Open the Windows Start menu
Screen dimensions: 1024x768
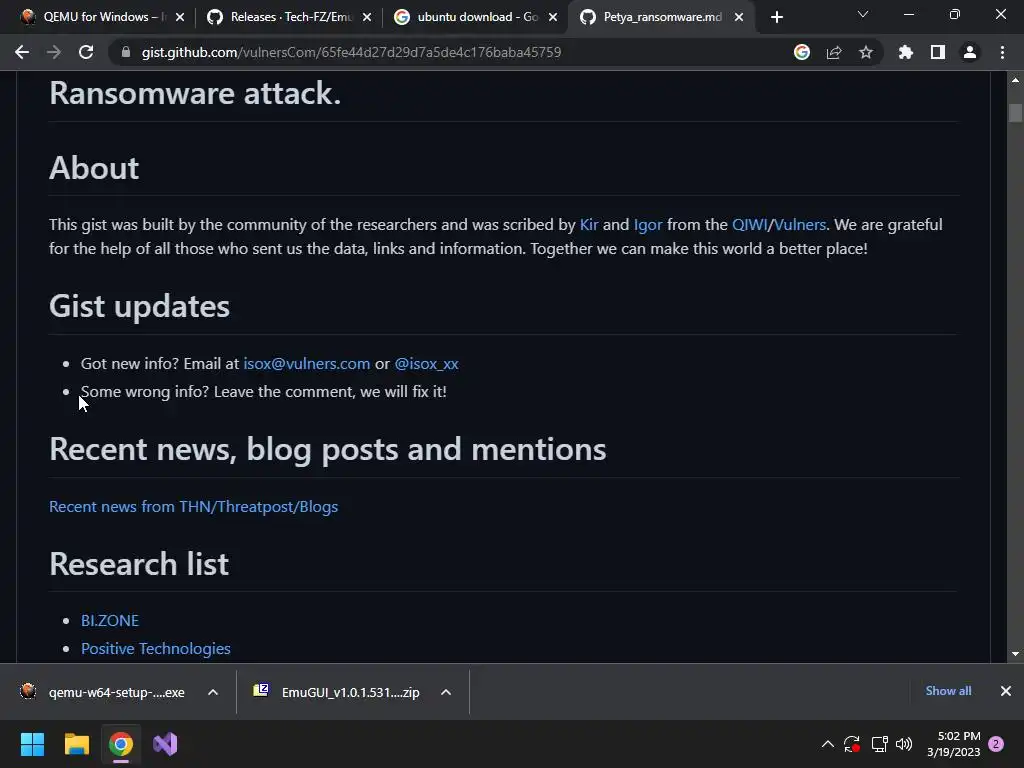[x=32, y=744]
